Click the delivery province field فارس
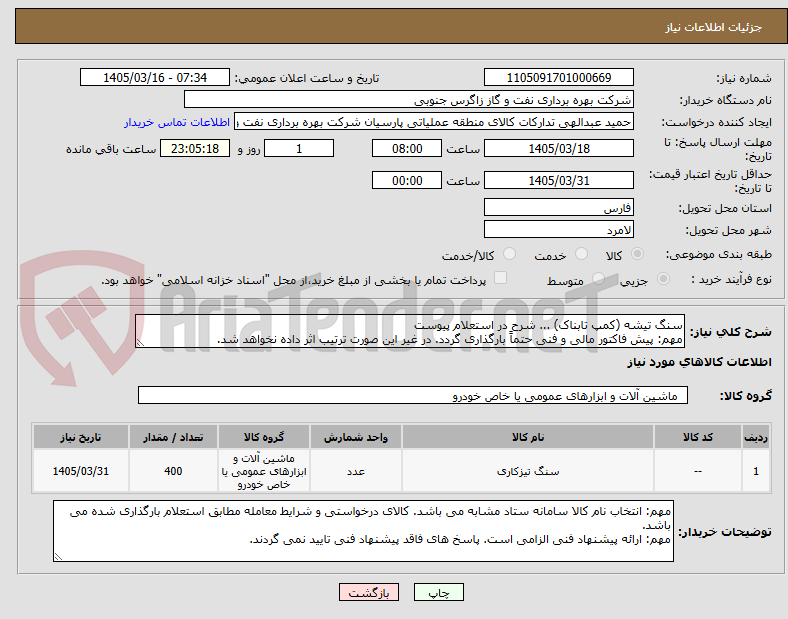Screen dimensions: 788x619 coord(558,207)
